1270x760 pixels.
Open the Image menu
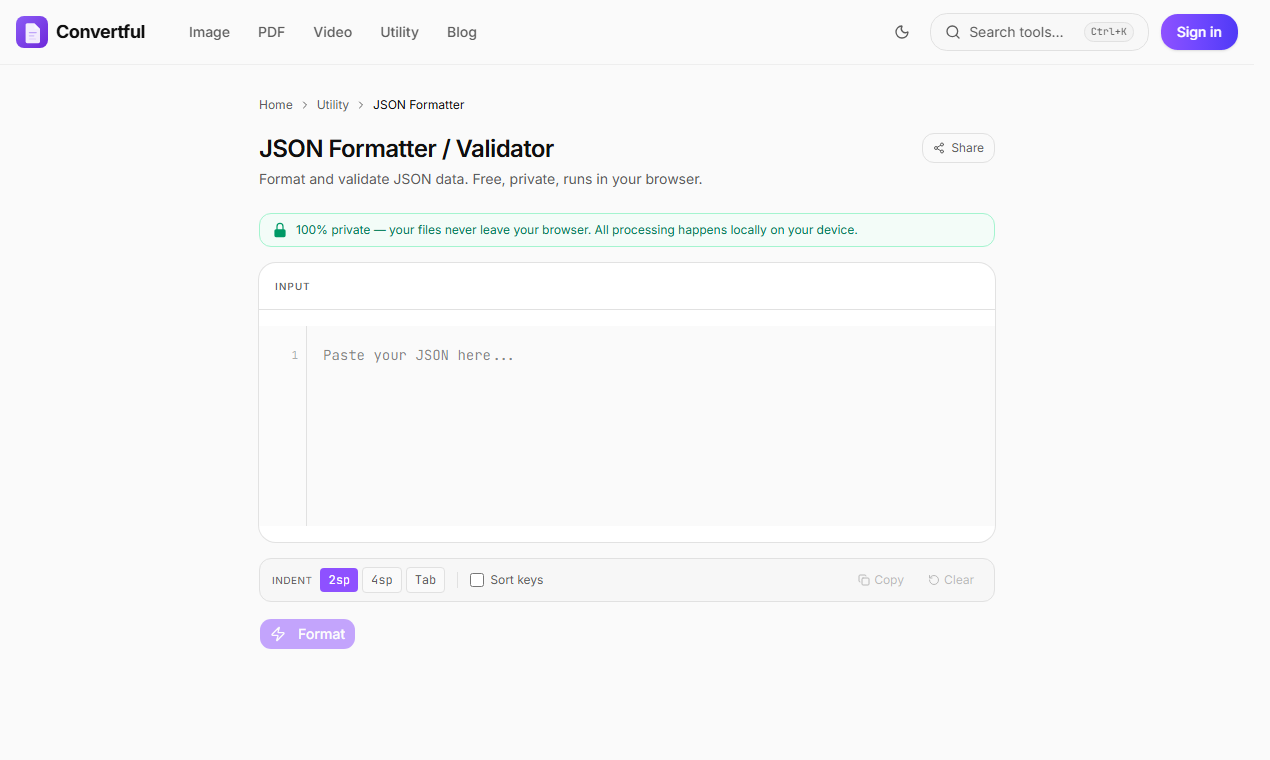point(209,32)
